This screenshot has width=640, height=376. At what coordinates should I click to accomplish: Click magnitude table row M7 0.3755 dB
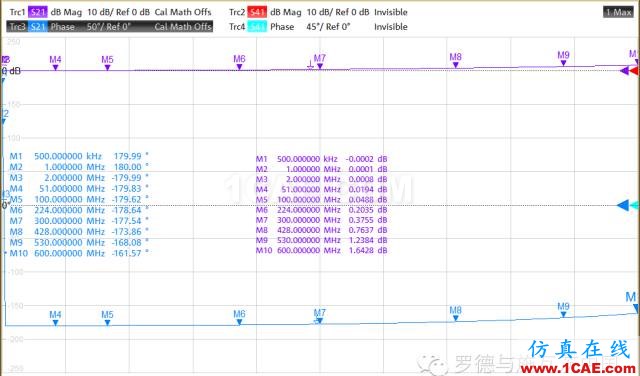coord(322,220)
